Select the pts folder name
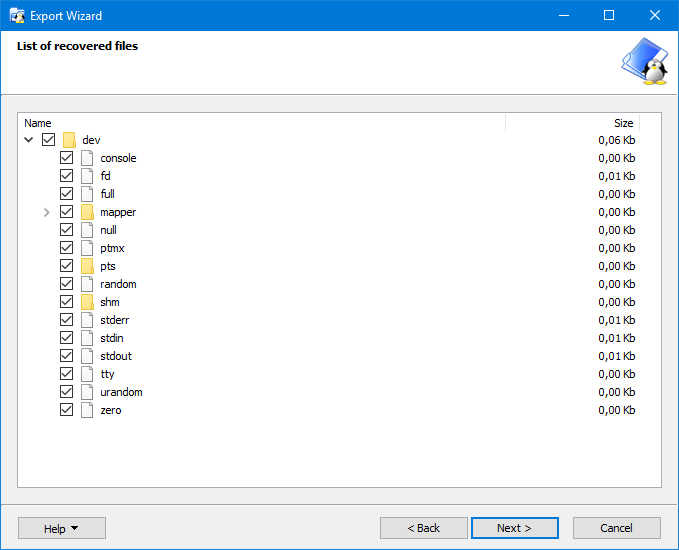 (x=108, y=266)
